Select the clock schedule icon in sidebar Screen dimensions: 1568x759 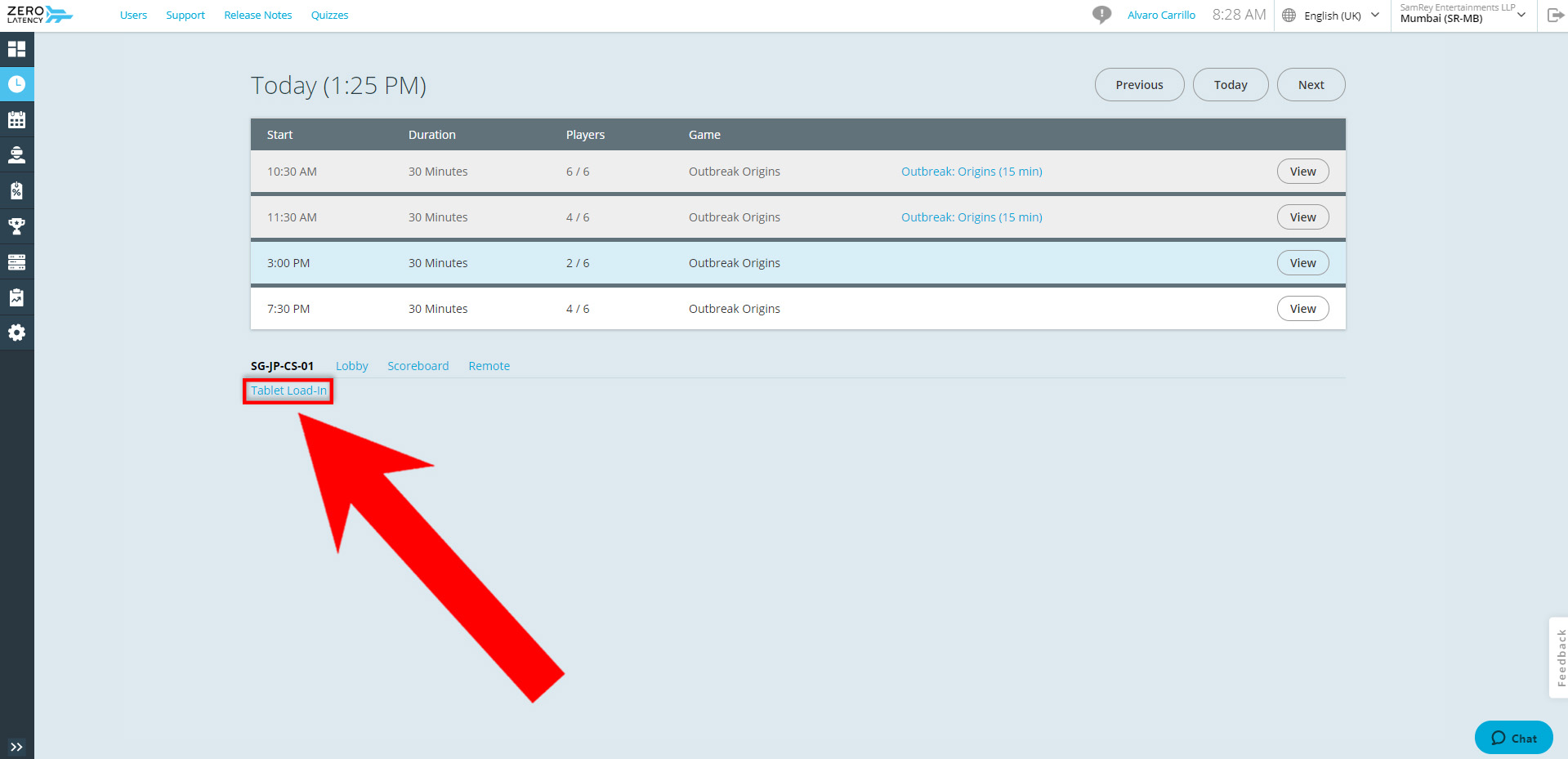click(16, 83)
